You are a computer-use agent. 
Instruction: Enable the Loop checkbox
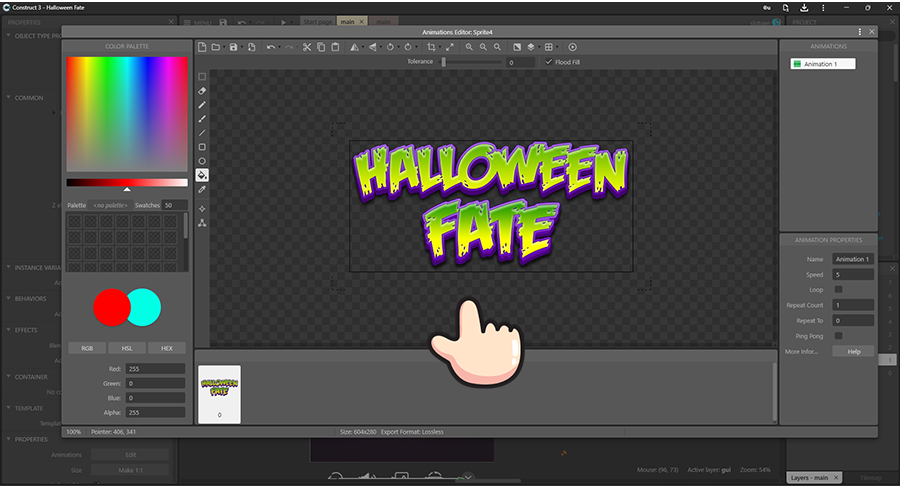pos(838,290)
